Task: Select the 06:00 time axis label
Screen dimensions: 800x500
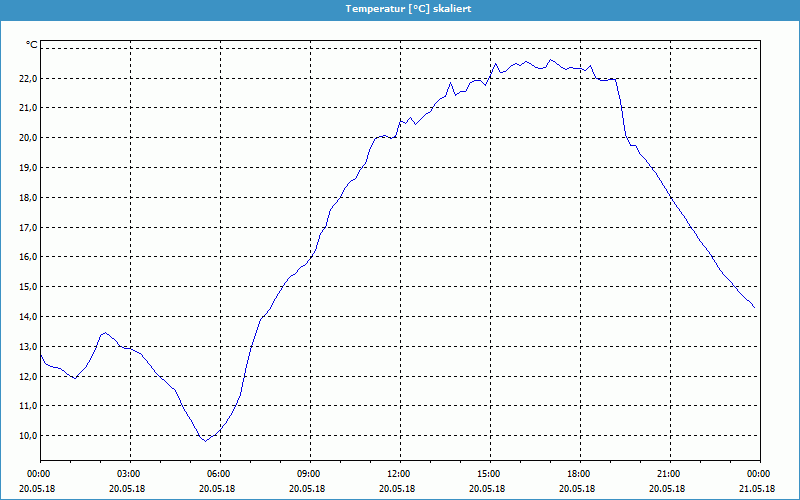Action: click(x=219, y=474)
